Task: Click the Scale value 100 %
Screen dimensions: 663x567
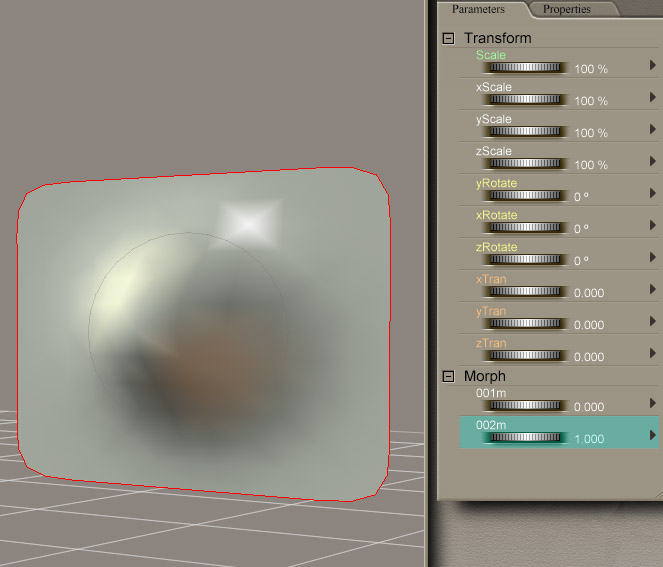Action: [x=591, y=69]
